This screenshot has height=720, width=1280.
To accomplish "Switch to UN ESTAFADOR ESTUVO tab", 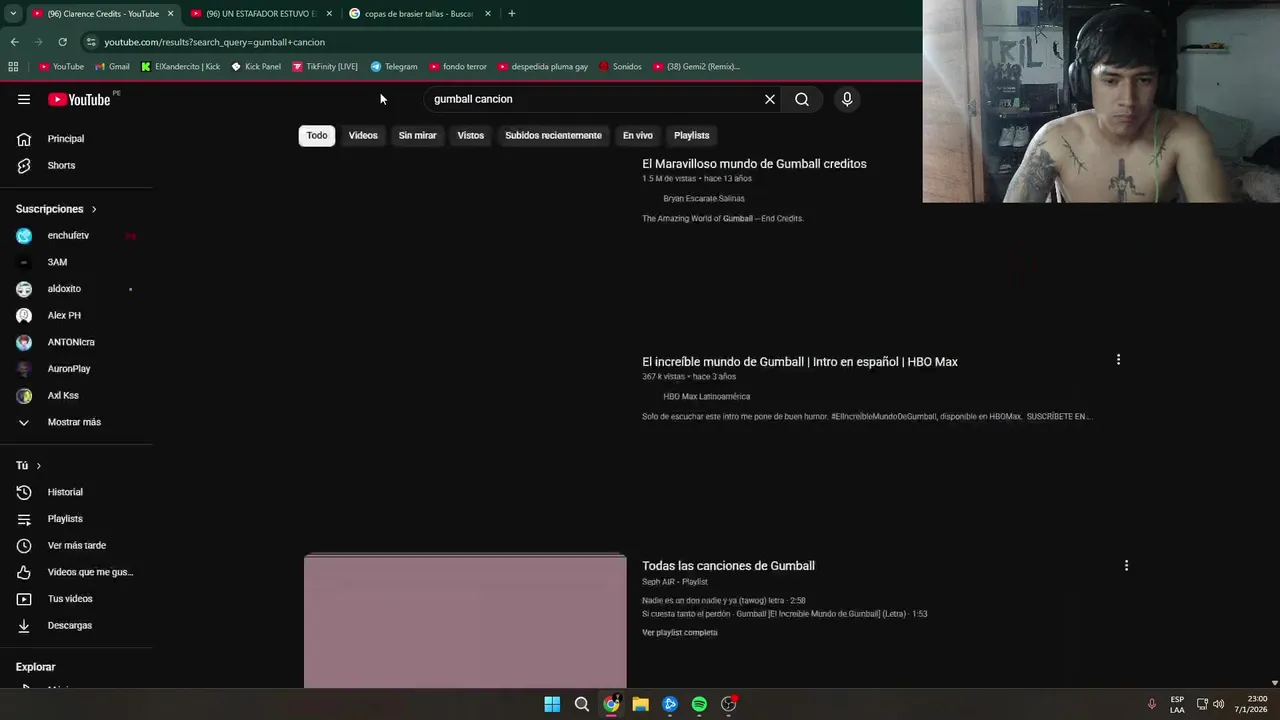I will tap(260, 14).
